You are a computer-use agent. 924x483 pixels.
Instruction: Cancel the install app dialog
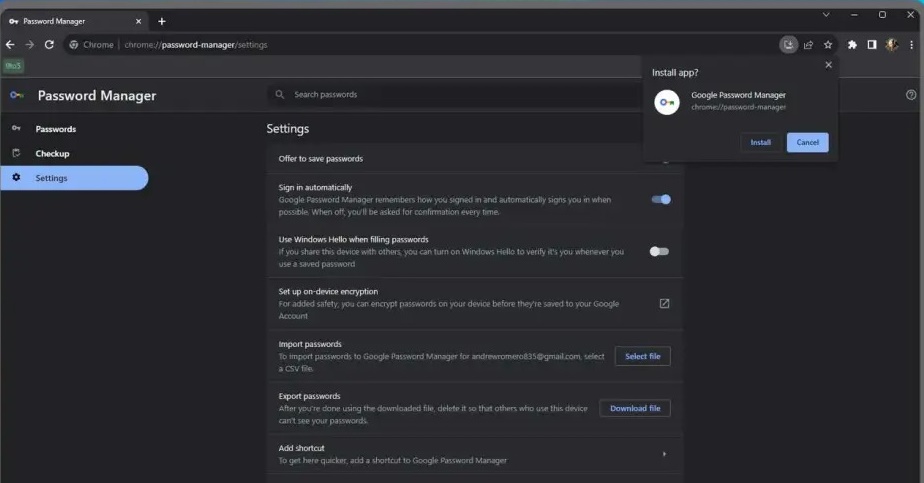[807, 142]
